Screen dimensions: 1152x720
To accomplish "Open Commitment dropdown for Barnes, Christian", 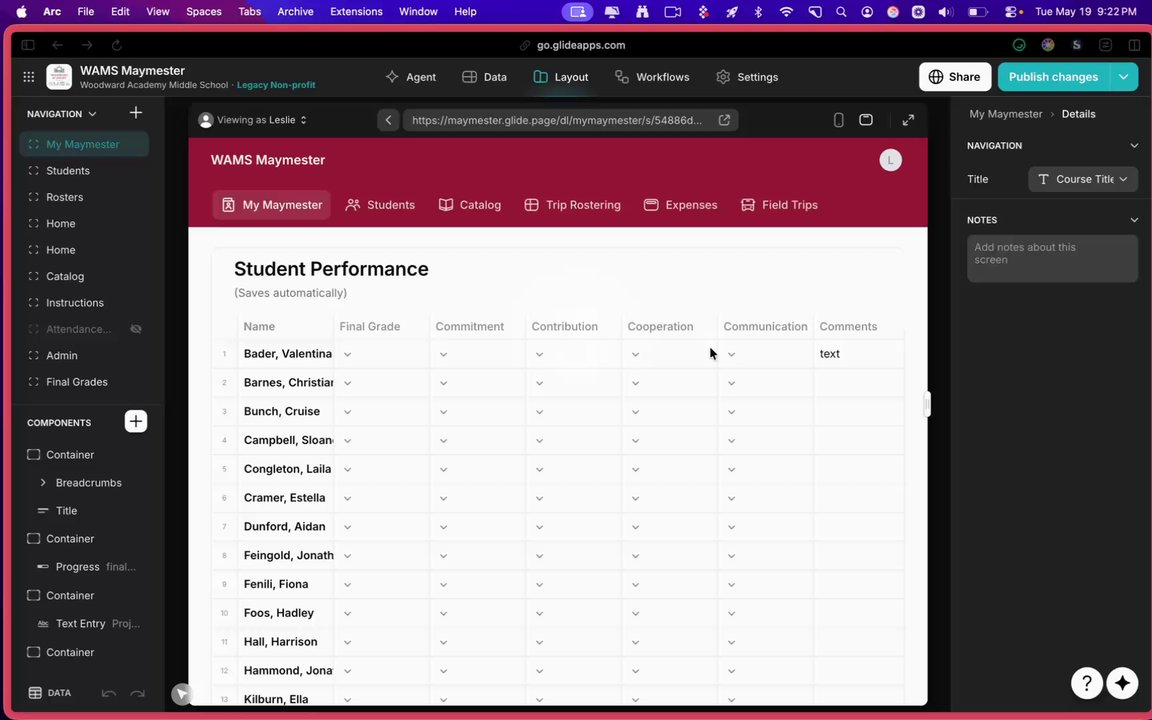I will 443,383.
